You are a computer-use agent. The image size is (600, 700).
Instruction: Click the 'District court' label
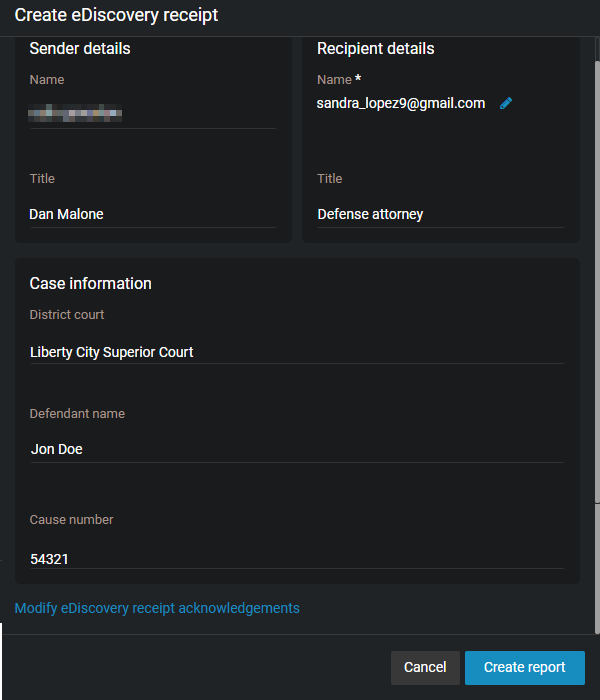pos(67,315)
